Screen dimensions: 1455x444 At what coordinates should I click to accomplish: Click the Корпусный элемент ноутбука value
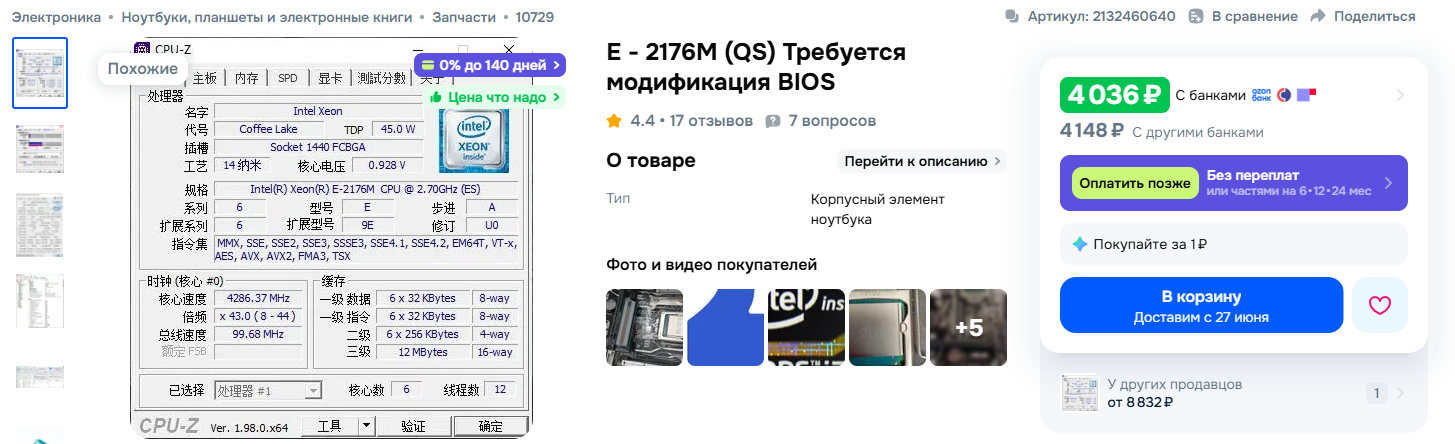(x=878, y=209)
